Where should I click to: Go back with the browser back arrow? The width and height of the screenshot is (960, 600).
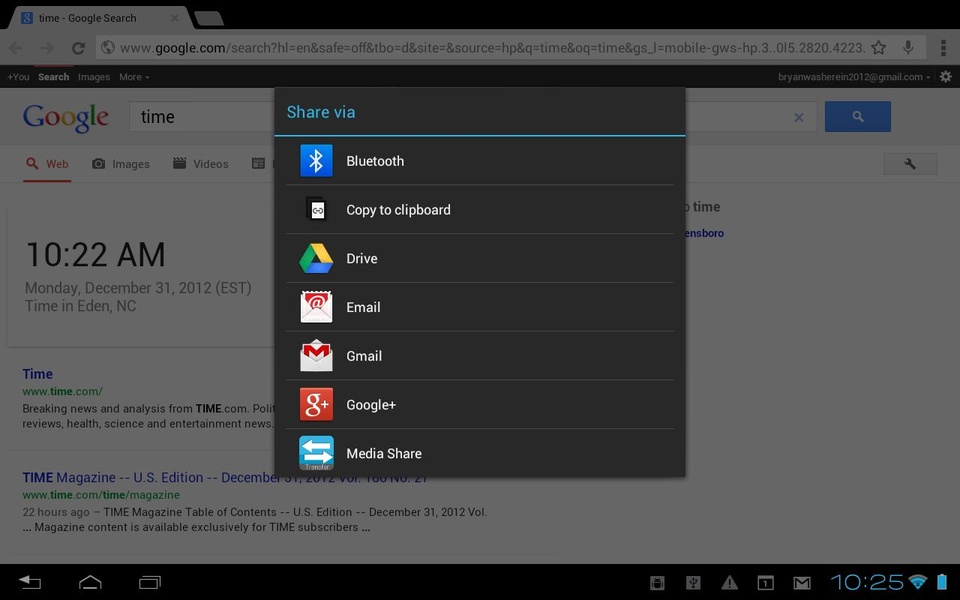pos(16,48)
